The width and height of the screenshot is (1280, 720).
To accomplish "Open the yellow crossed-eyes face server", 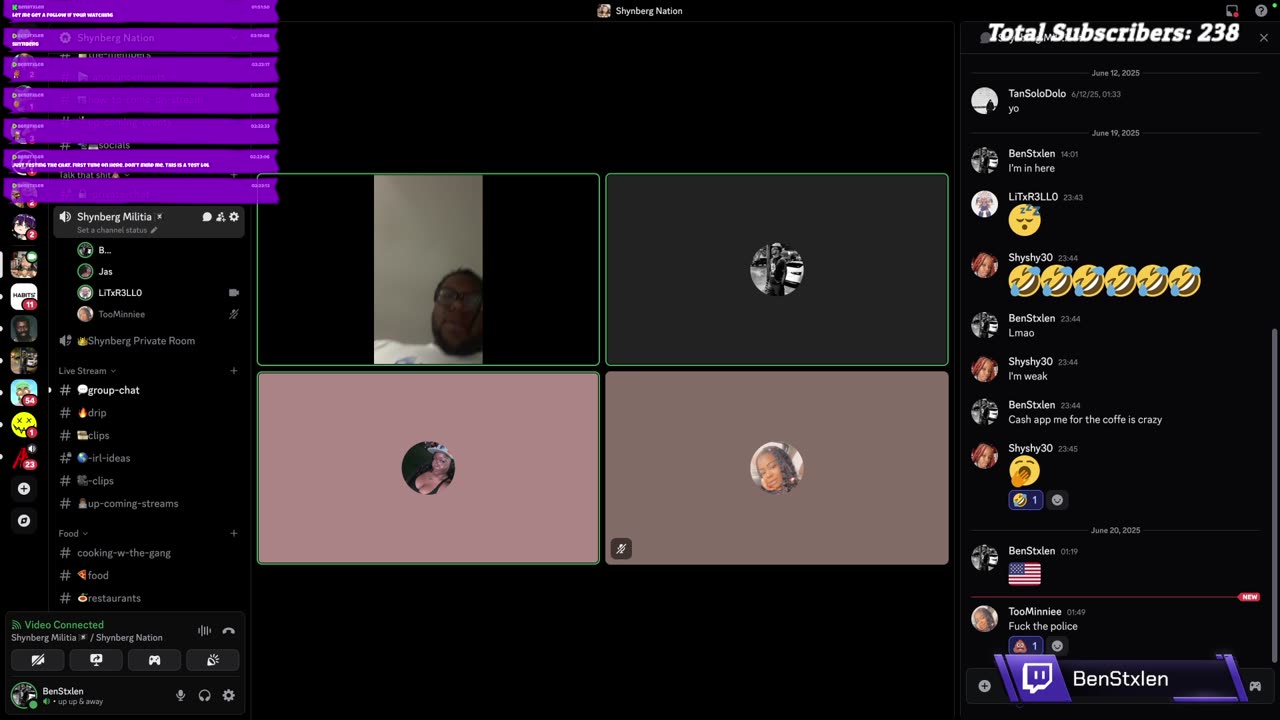I will point(24,424).
